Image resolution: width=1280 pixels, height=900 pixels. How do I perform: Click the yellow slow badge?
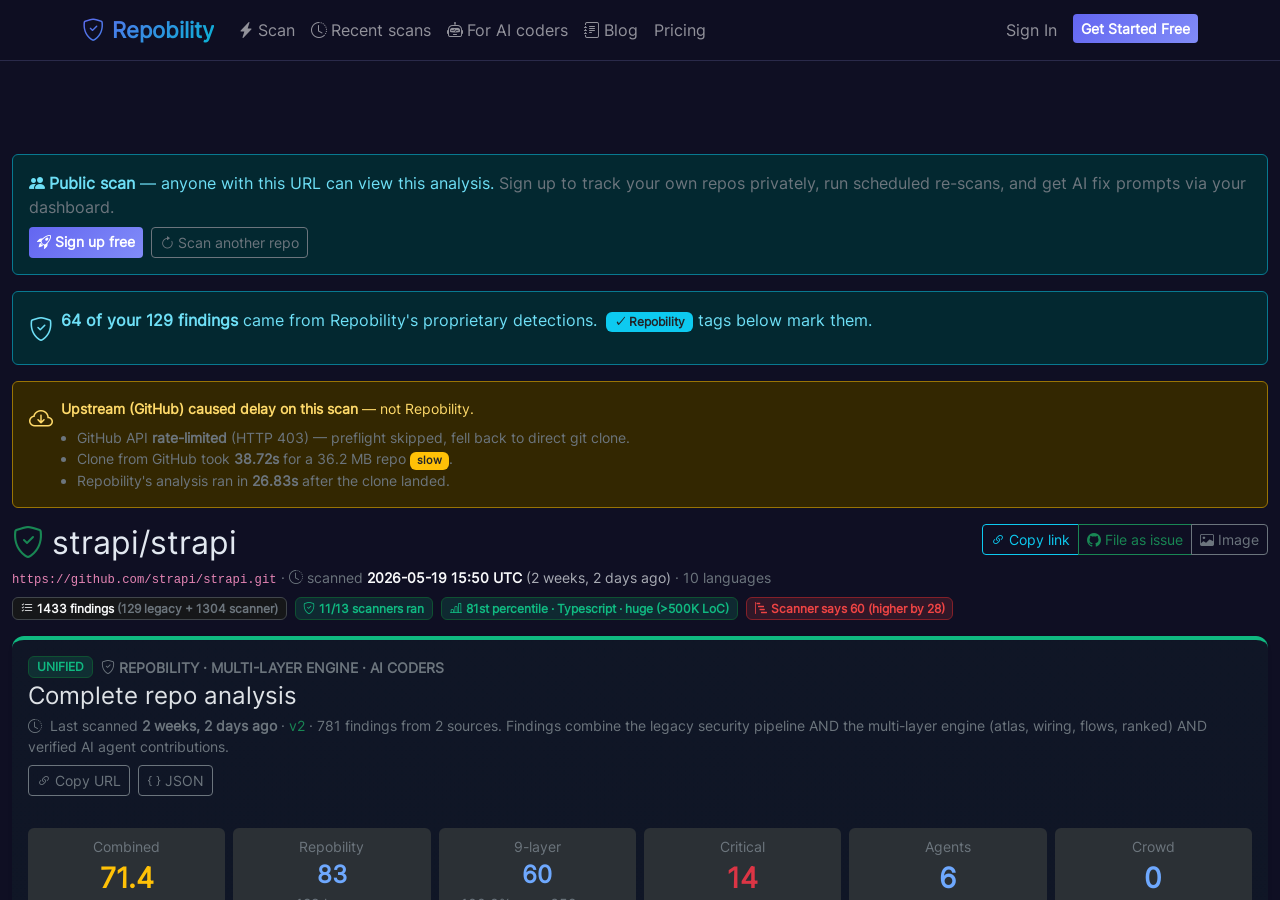(429, 460)
